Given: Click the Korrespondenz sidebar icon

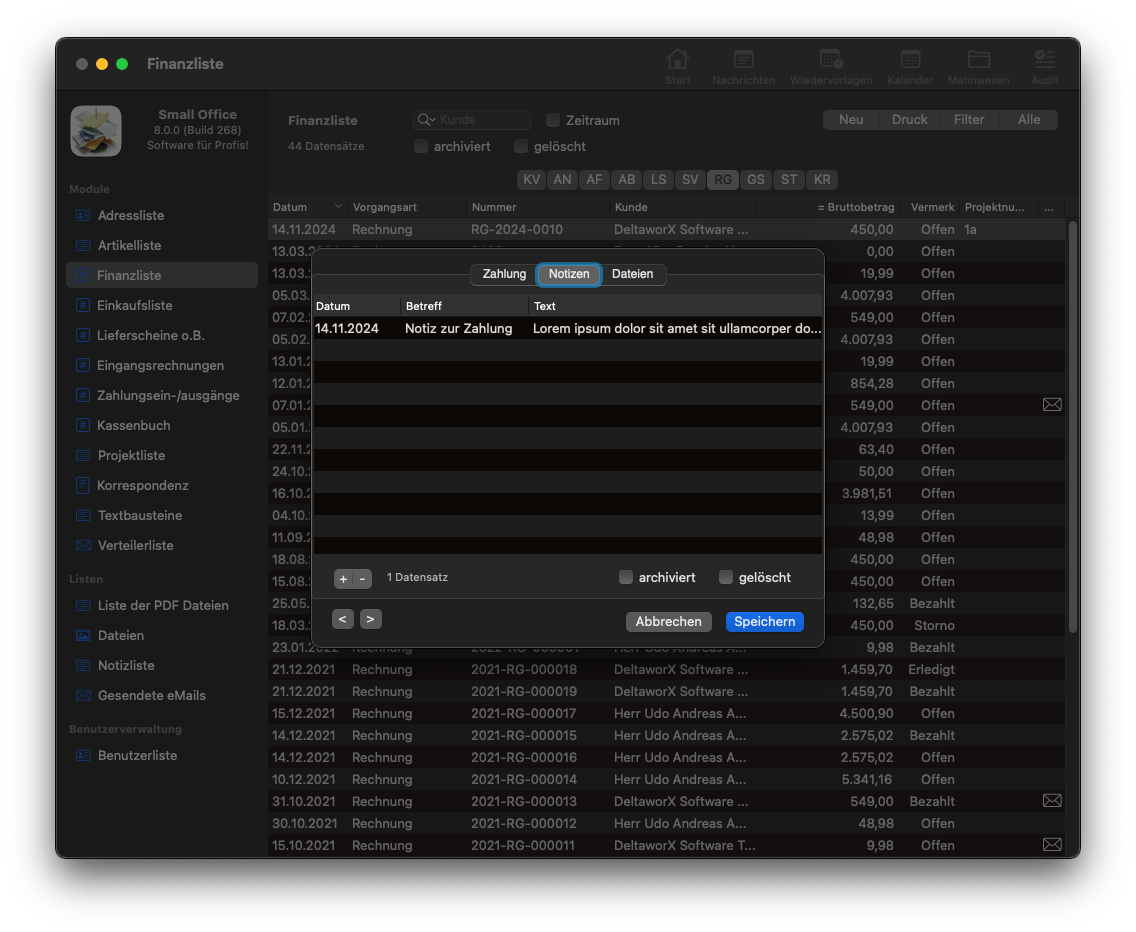Looking at the screenshot, I should (x=83, y=486).
